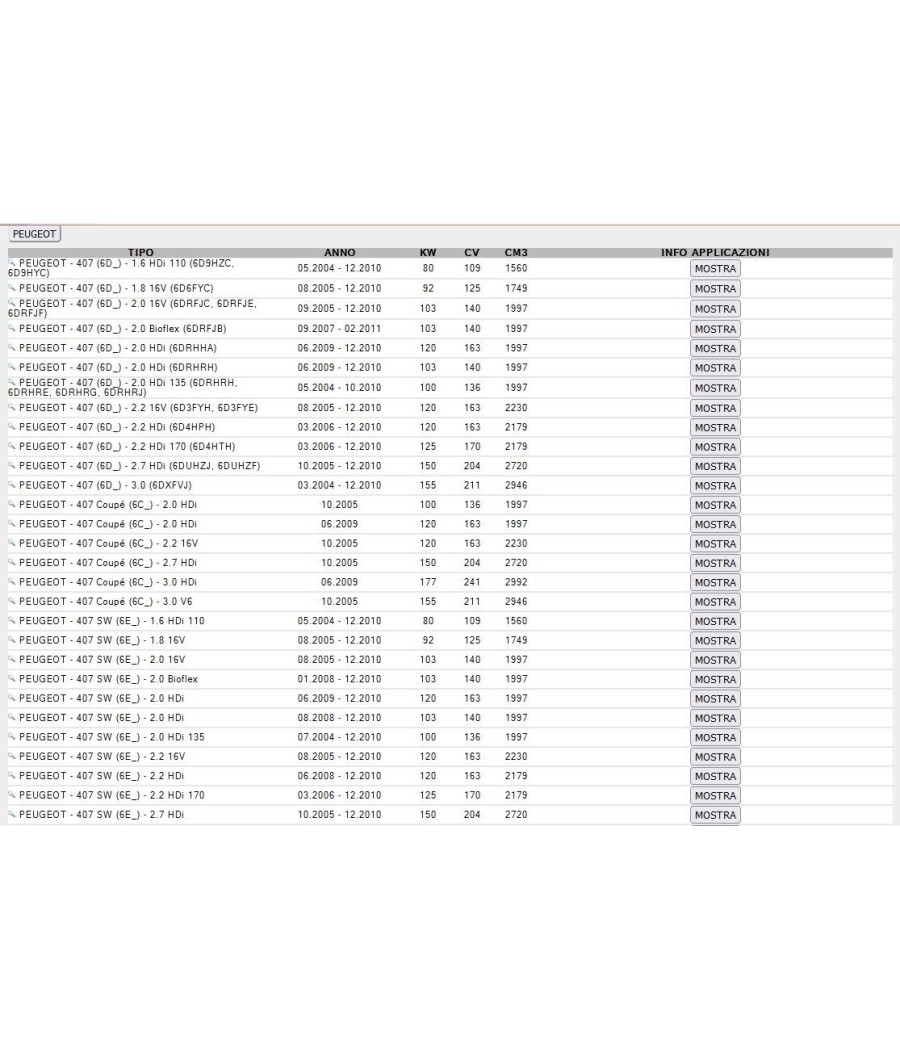Click text 'PEUGEOT - 407 SW (6E_) - 2.0 HDi 135'
The height and width of the screenshot is (1050, 900).
tap(112, 737)
